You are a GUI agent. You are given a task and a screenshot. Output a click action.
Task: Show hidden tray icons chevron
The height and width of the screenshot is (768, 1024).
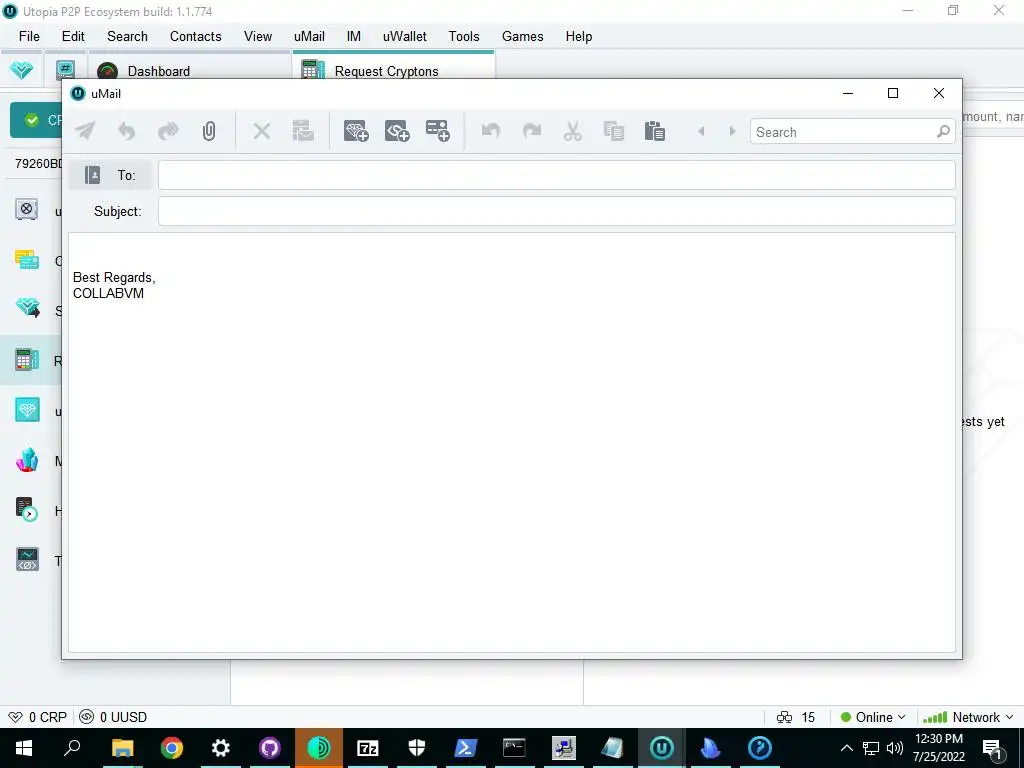coord(846,748)
